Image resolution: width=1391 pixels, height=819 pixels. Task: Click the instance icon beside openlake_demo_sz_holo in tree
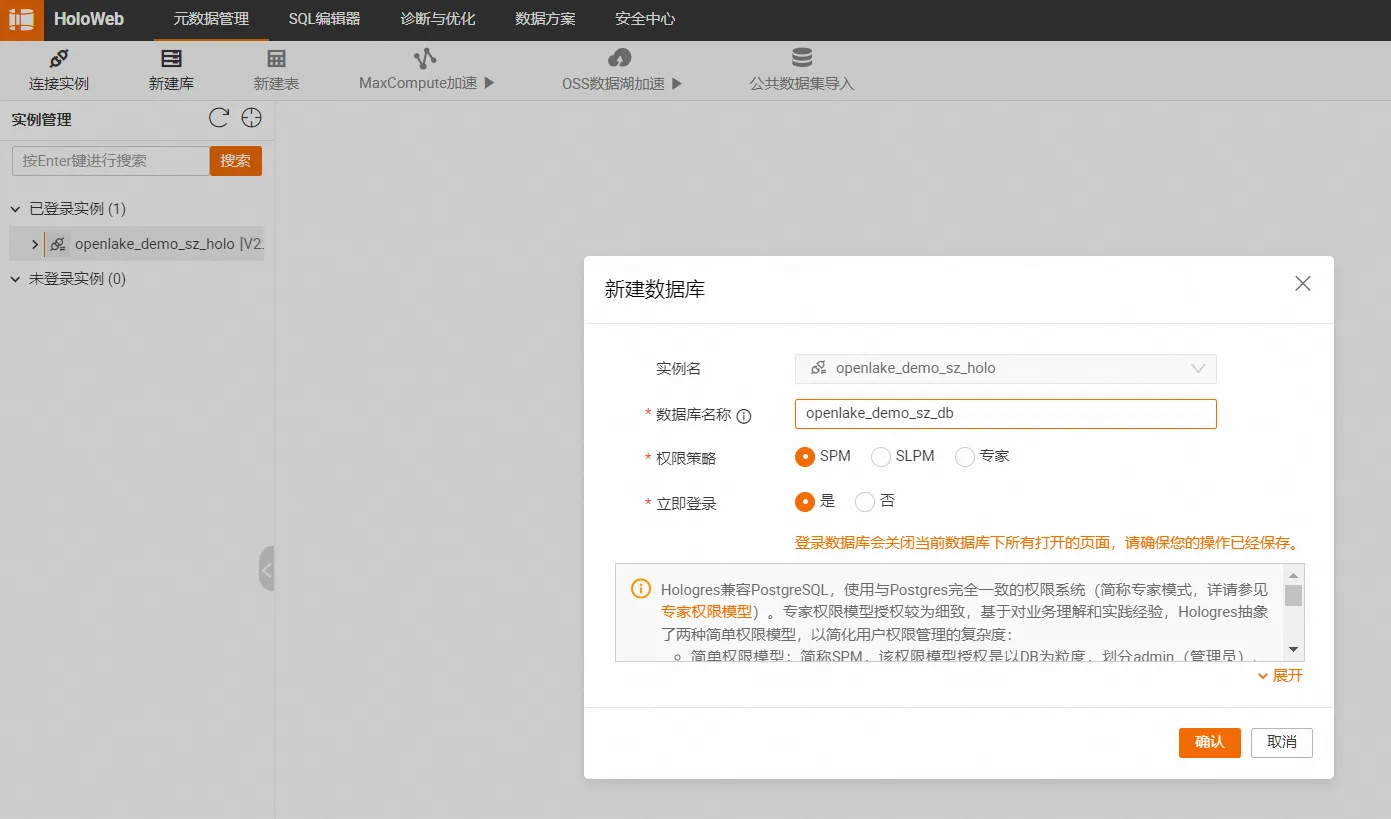point(58,244)
